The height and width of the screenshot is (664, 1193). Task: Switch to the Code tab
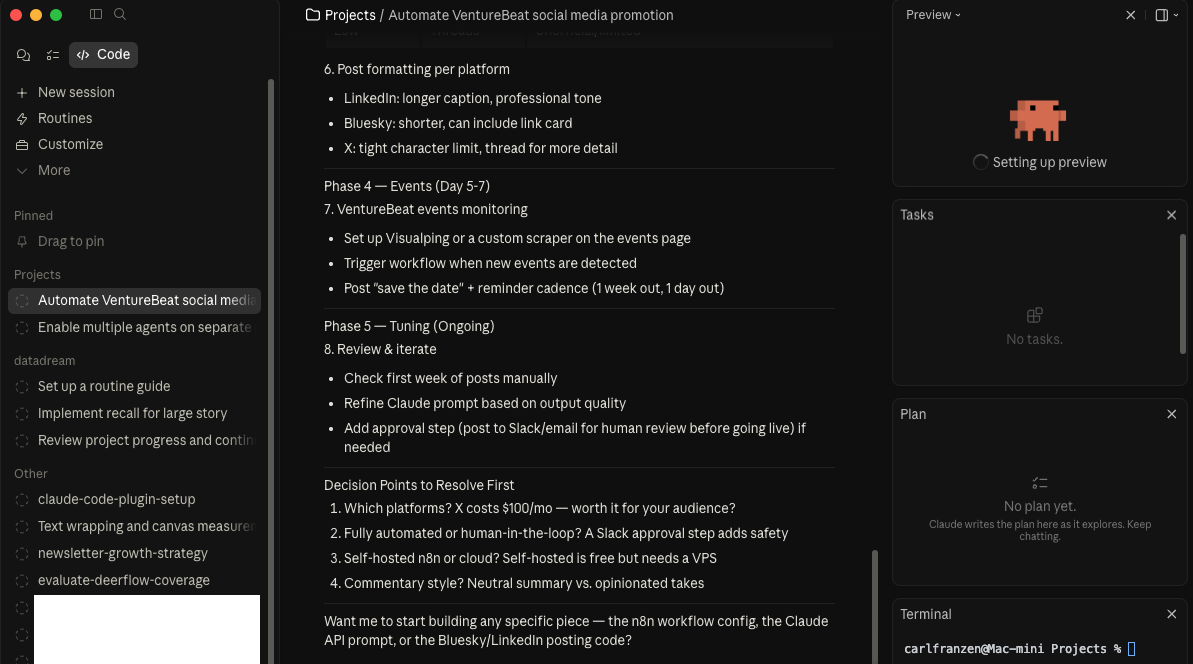click(104, 55)
